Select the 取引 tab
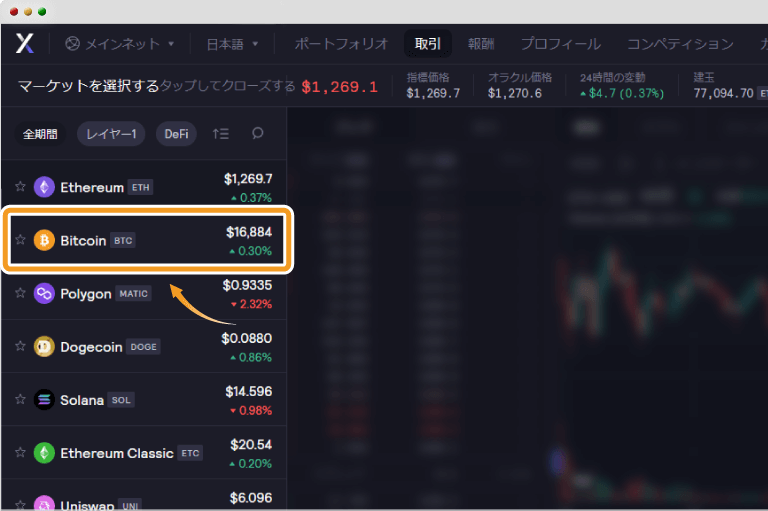768x511 pixels. tap(428, 44)
